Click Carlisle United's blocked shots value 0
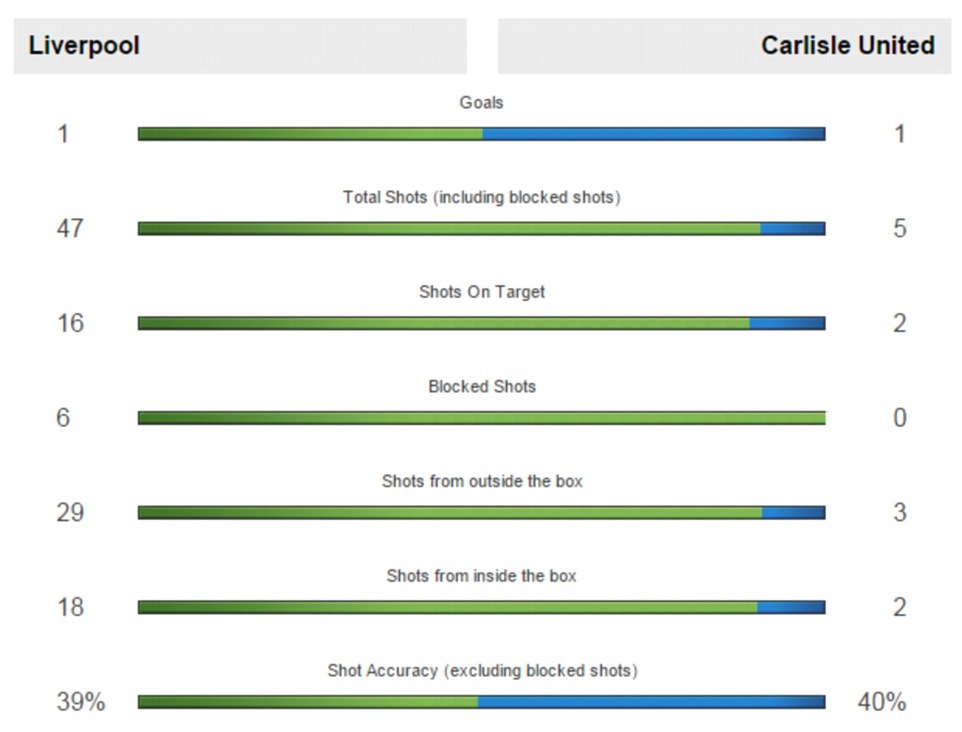The width and height of the screenshot is (962, 732). [899, 418]
